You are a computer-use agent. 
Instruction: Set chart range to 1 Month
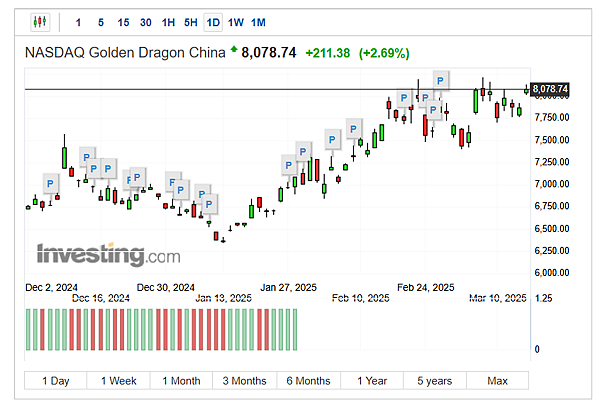click(x=181, y=381)
